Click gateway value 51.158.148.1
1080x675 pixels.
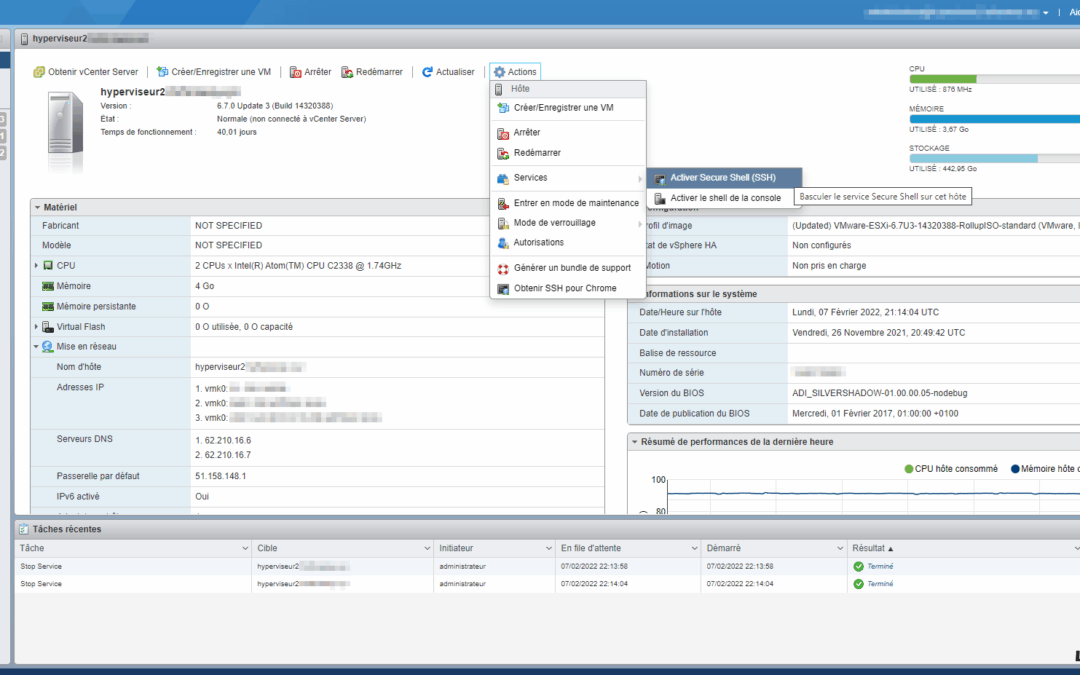tap(220, 476)
